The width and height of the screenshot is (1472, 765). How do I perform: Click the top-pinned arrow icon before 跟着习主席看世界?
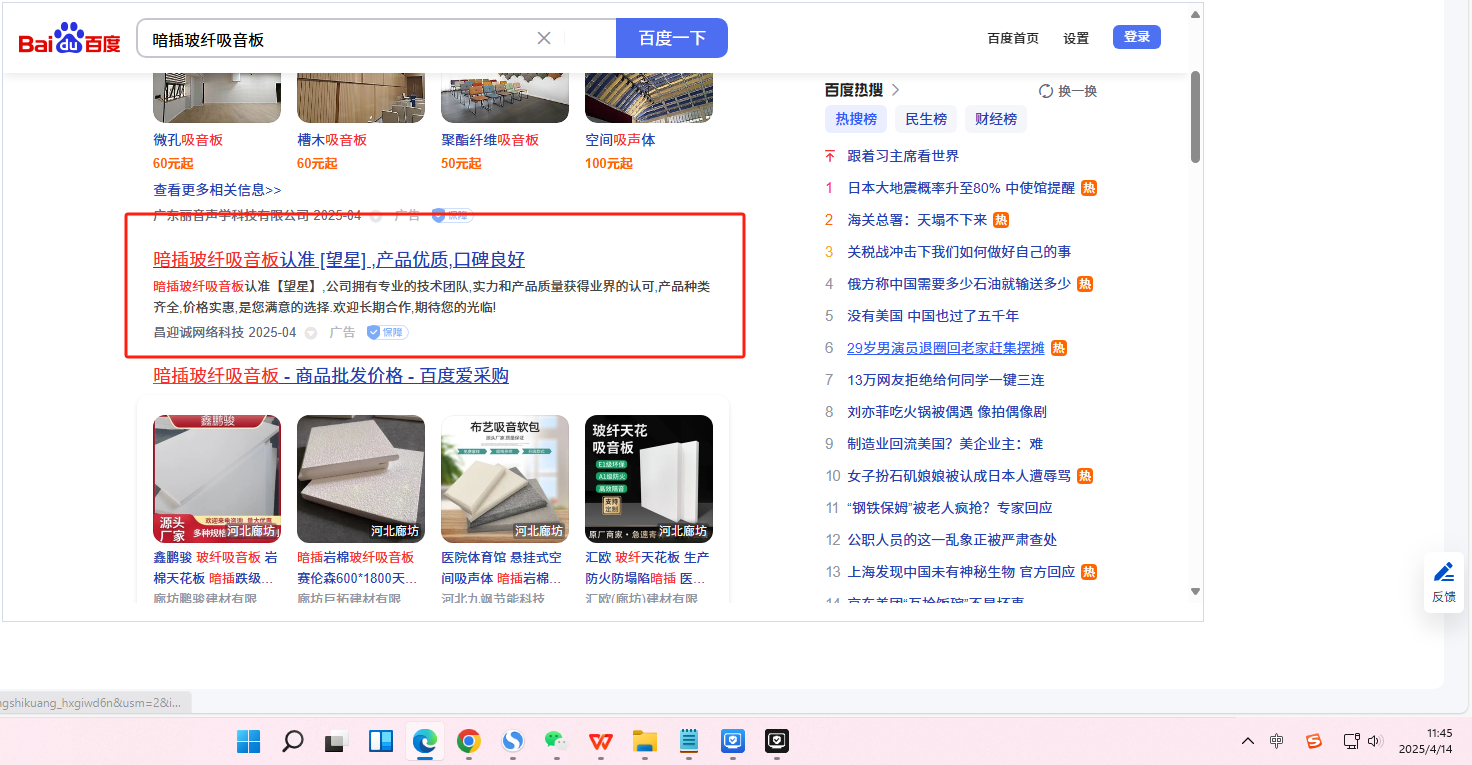[829, 156]
